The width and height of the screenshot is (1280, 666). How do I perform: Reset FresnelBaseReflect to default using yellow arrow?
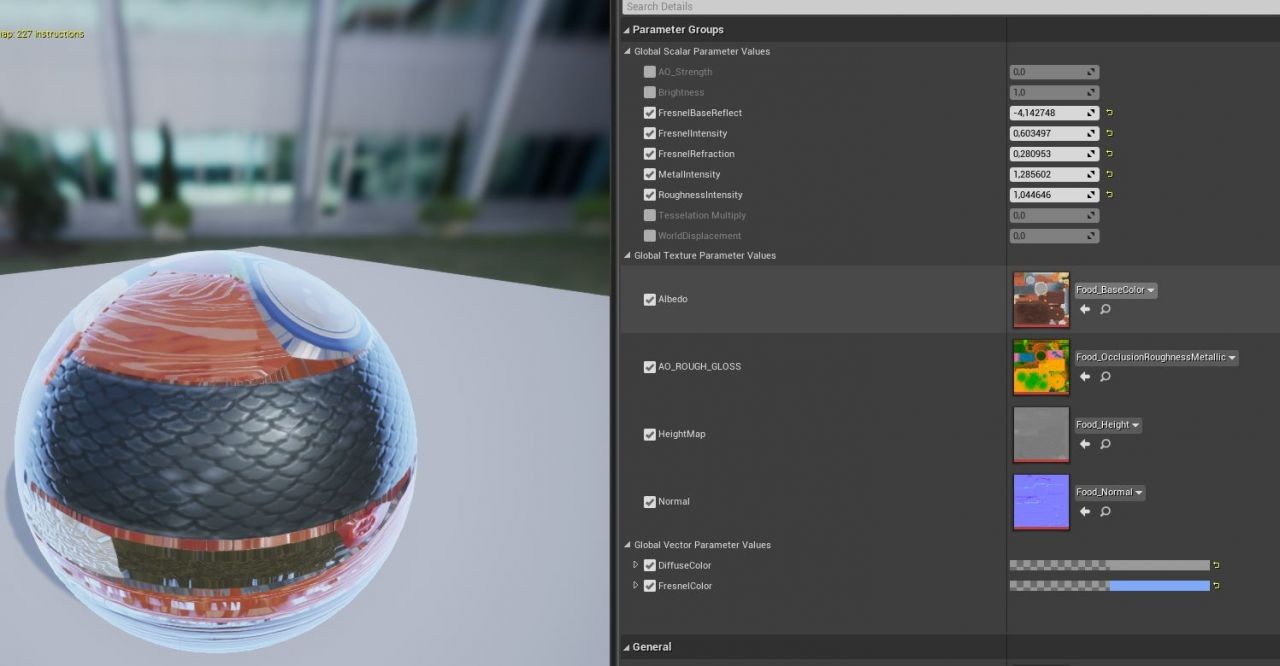pyautogui.click(x=1109, y=113)
